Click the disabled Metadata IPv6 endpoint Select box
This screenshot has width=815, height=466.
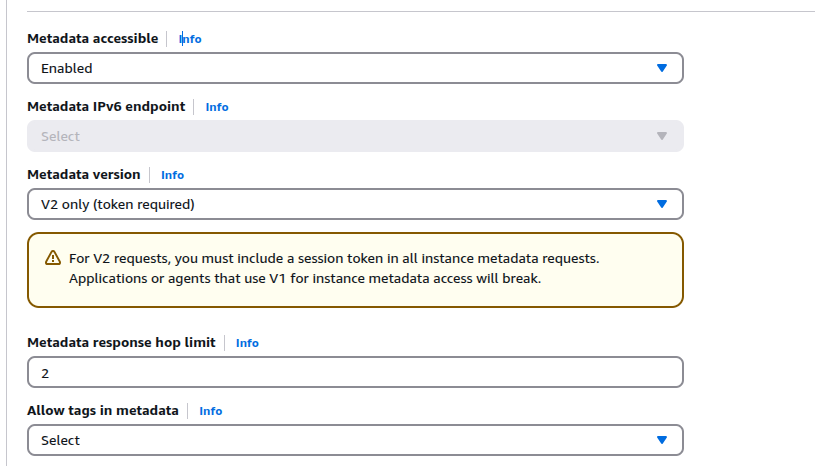click(x=355, y=136)
